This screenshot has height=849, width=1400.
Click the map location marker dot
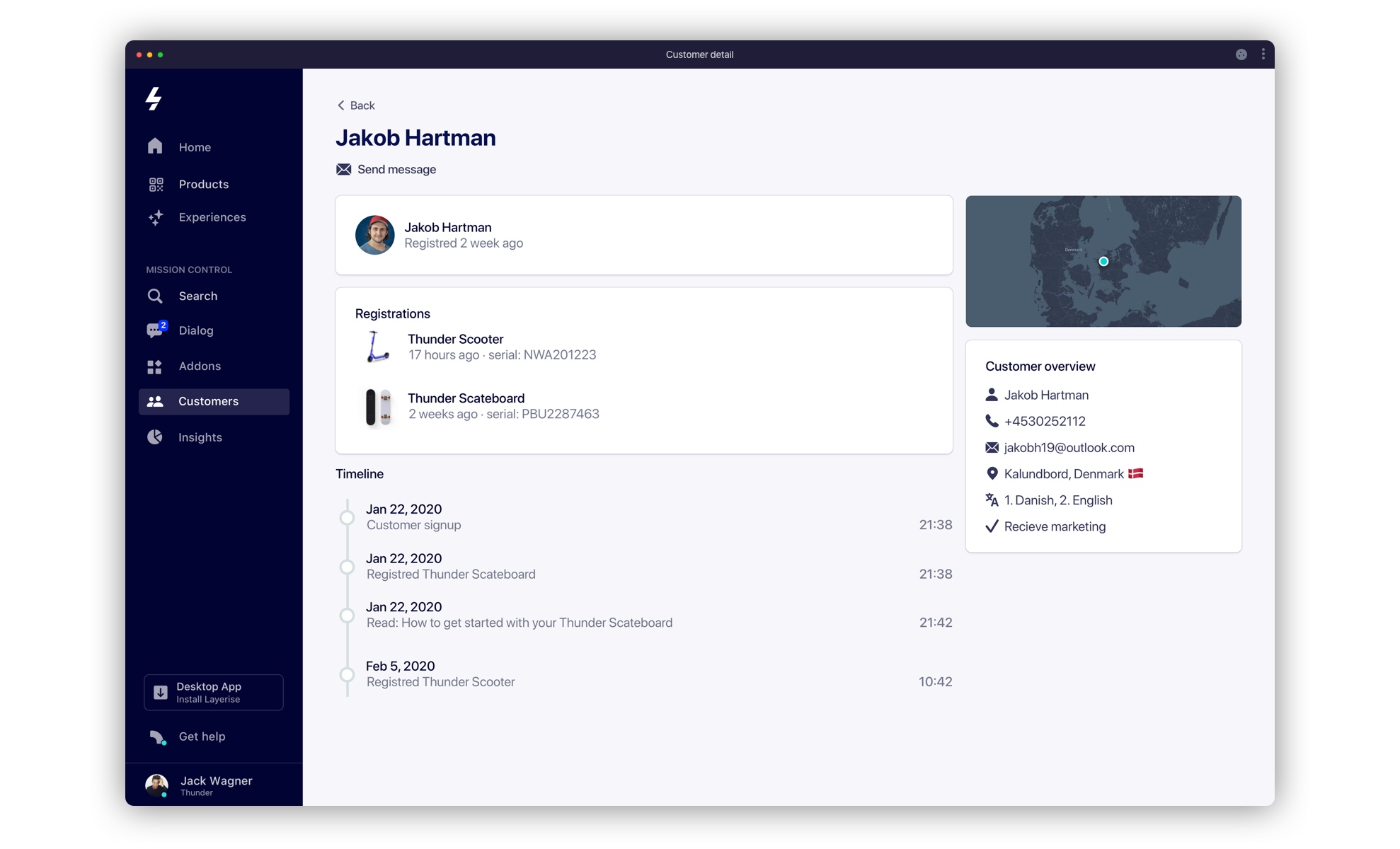[x=1103, y=262]
